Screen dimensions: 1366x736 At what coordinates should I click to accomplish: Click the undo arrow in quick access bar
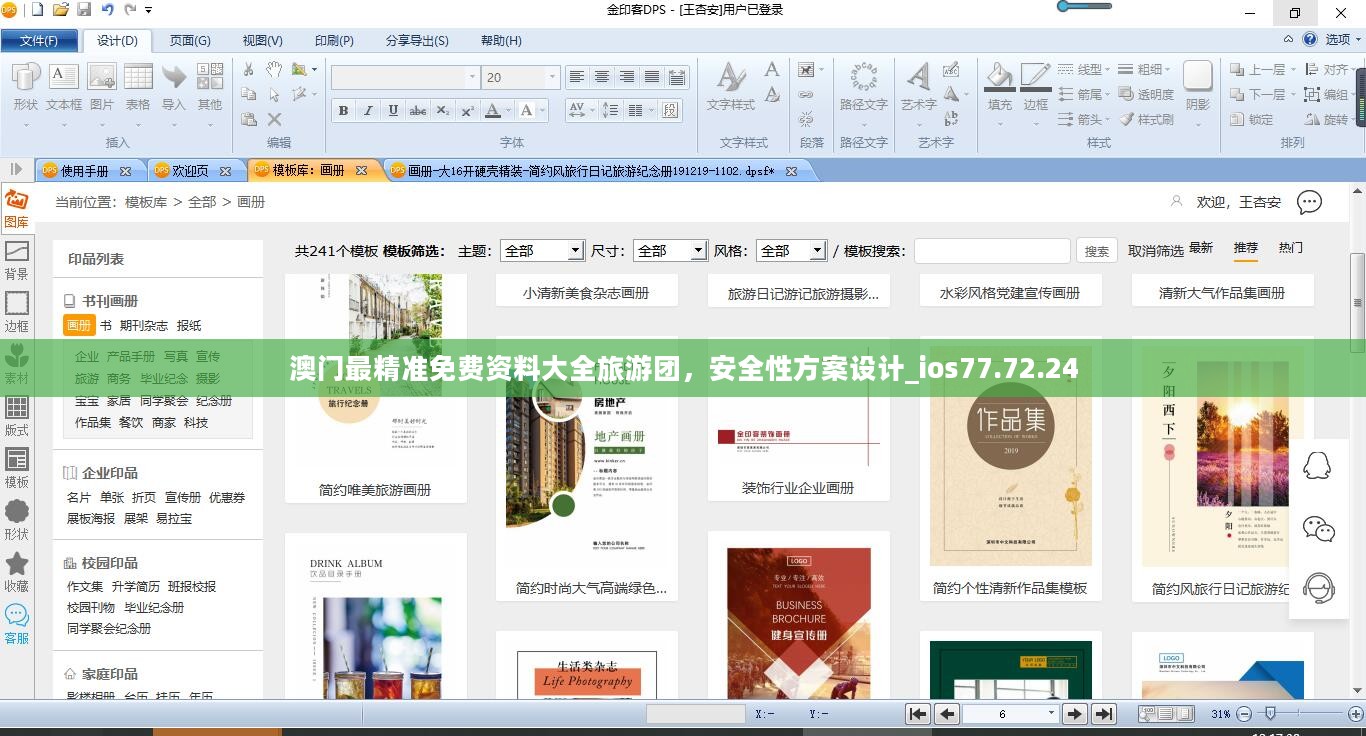coord(108,11)
